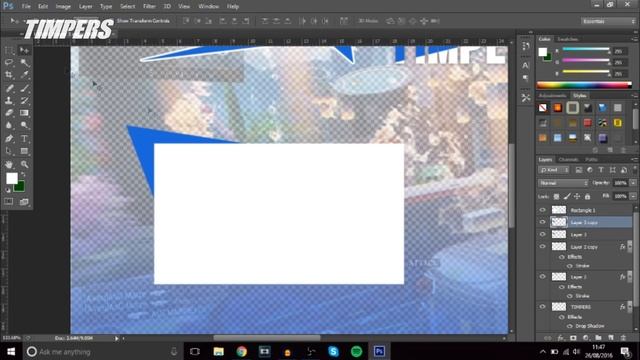Open the layer filter Kind dropdown
This screenshot has width=640, height=360.
(554, 170)
